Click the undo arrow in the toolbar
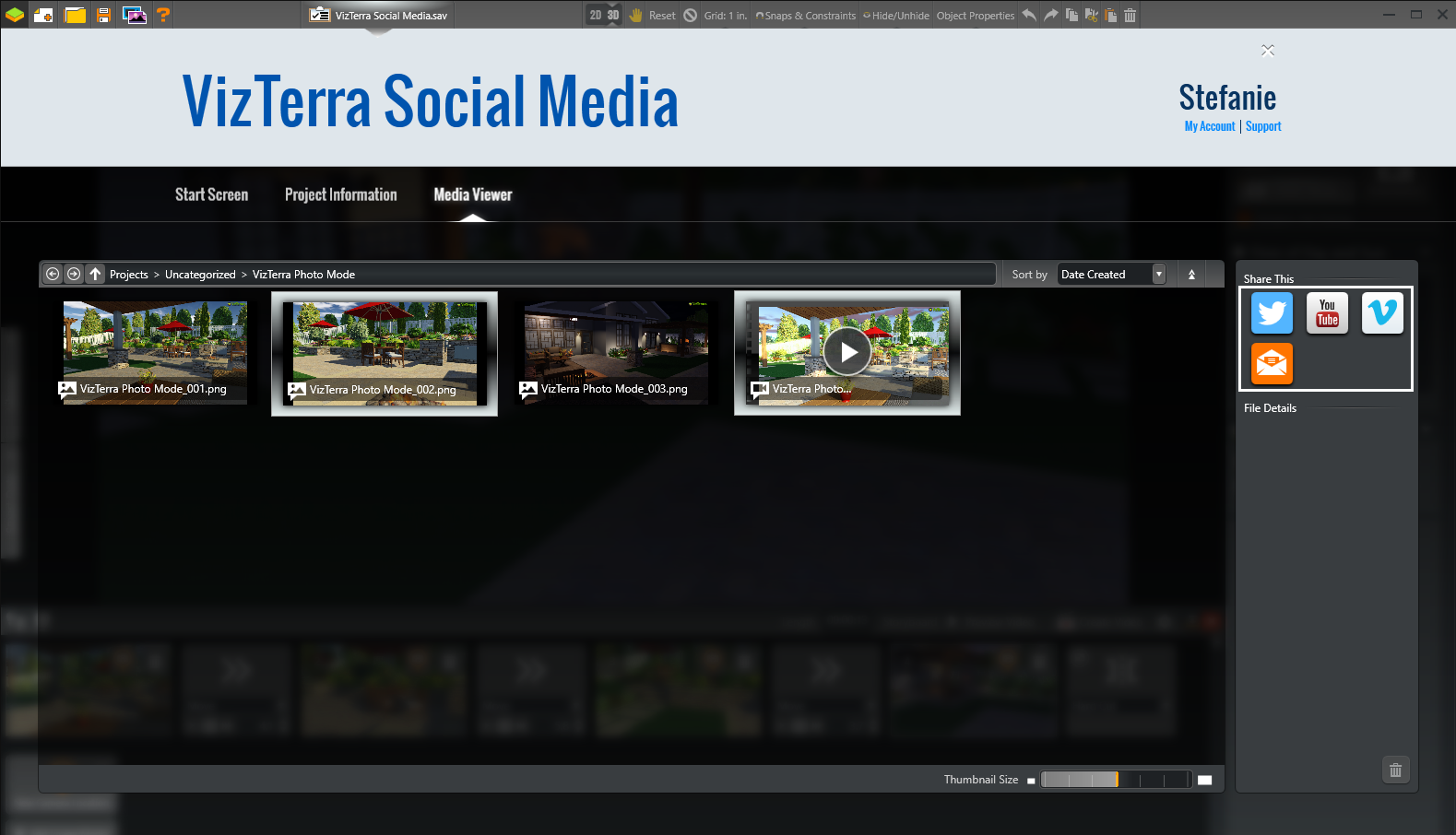1456x835 pixels. 1029,15
